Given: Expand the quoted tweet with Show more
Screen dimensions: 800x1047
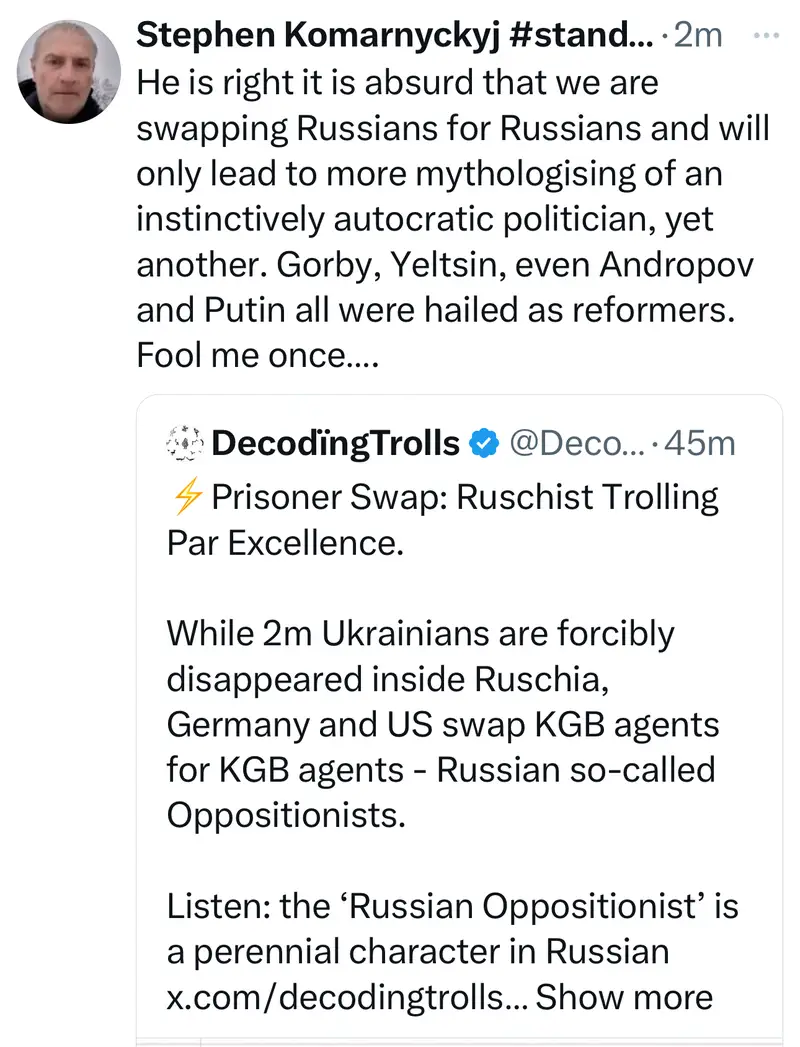Looking at the screenshot, I should click(x=625, y=997).
